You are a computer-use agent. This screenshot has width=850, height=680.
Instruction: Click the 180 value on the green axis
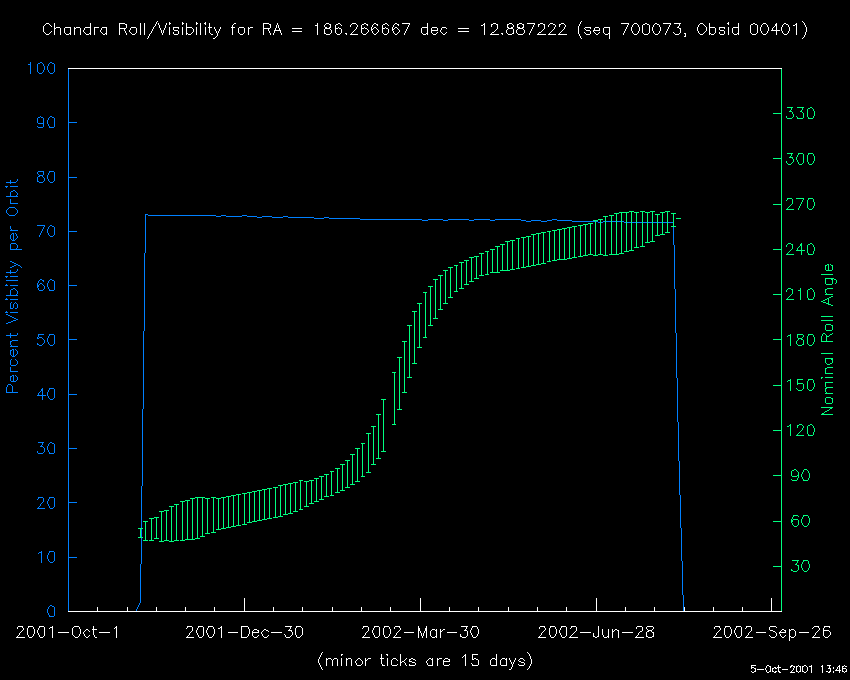point(803,340)
